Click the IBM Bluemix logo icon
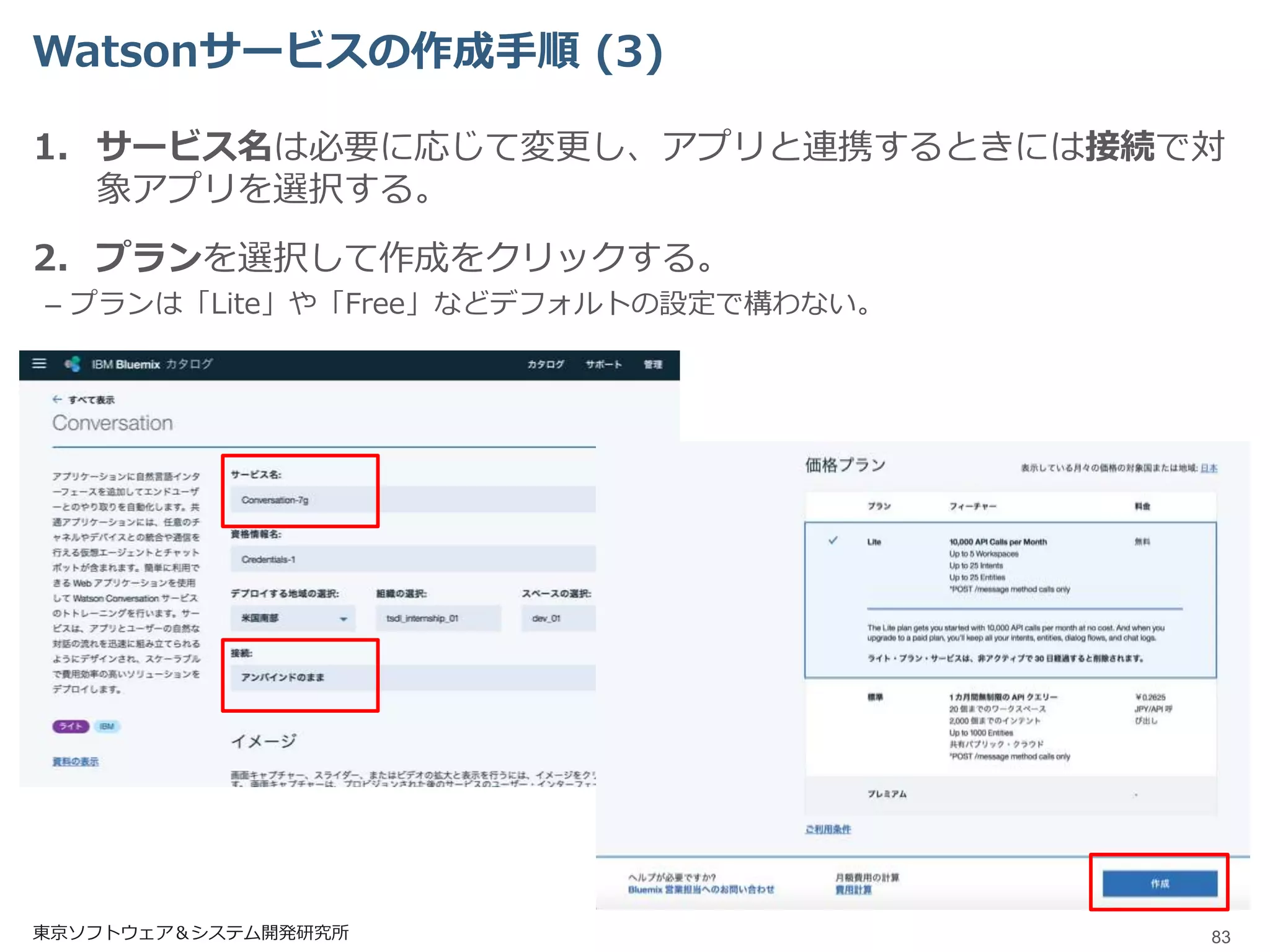 tap(73, 364)
